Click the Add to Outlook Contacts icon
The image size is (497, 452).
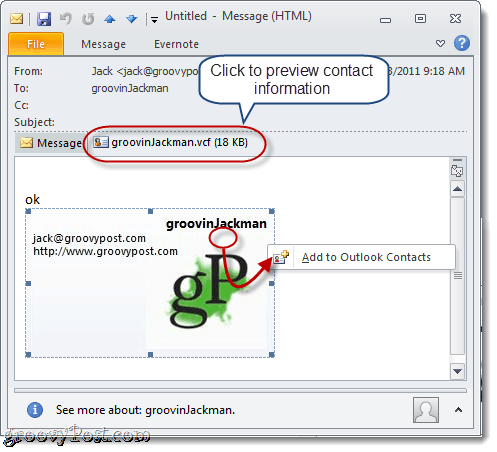point(281,257)
